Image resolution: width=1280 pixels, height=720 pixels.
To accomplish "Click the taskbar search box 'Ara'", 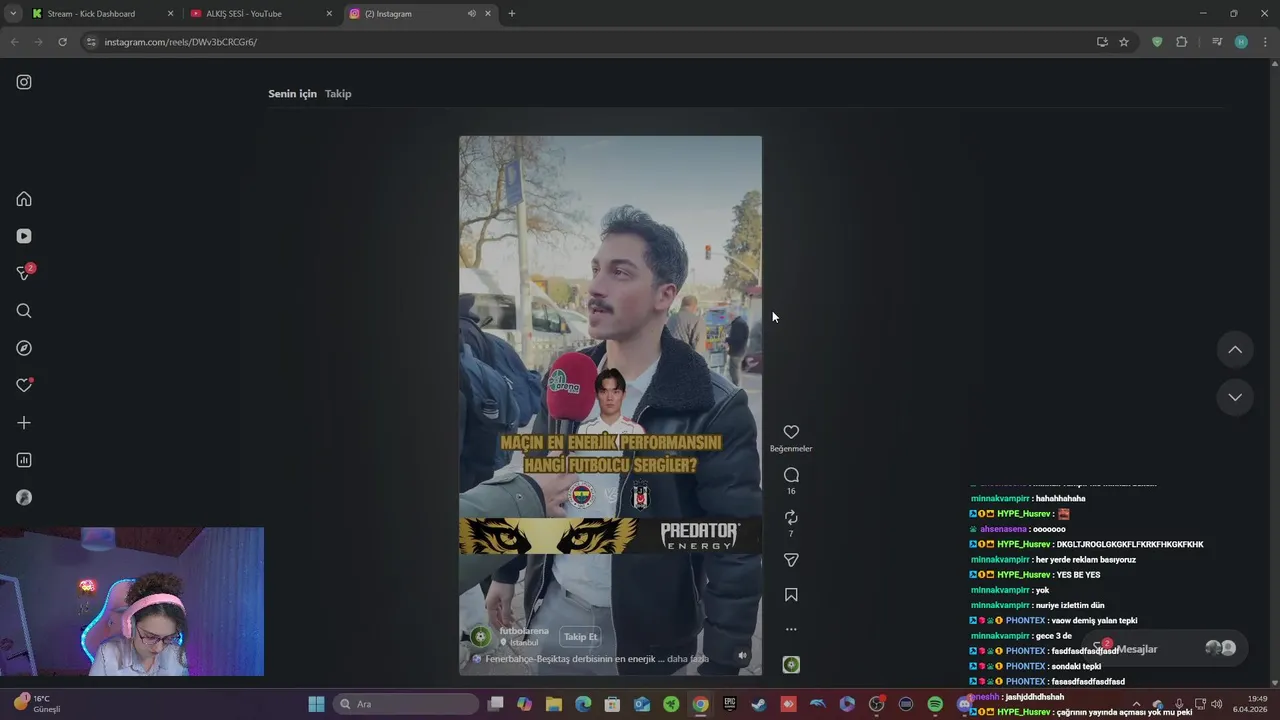I will (406, 704).
